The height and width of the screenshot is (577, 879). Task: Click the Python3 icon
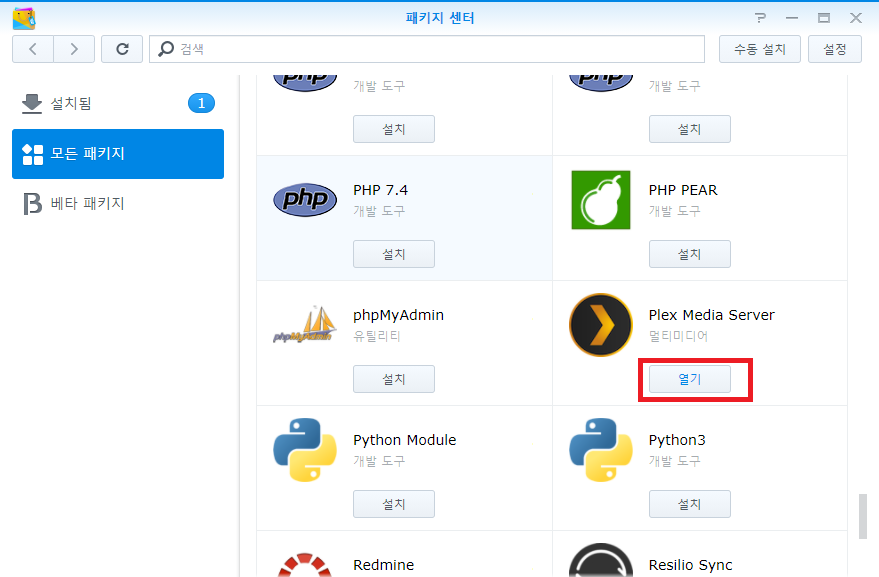tap(601, 450)
